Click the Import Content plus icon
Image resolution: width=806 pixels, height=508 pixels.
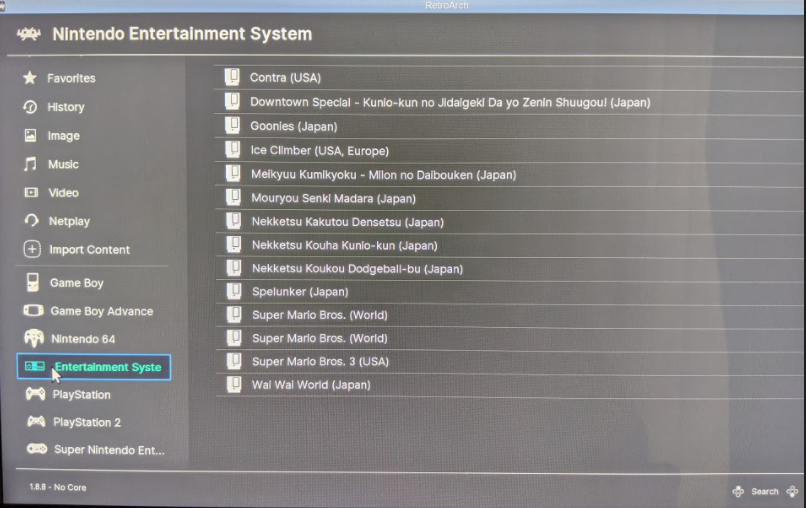32,249
